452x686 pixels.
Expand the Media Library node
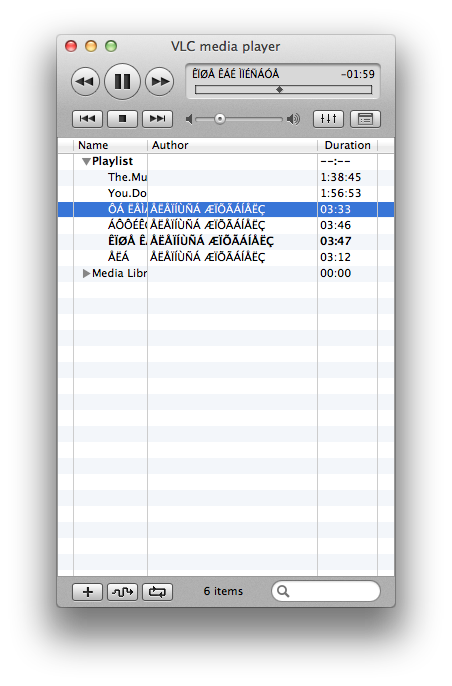pos(86,273)
